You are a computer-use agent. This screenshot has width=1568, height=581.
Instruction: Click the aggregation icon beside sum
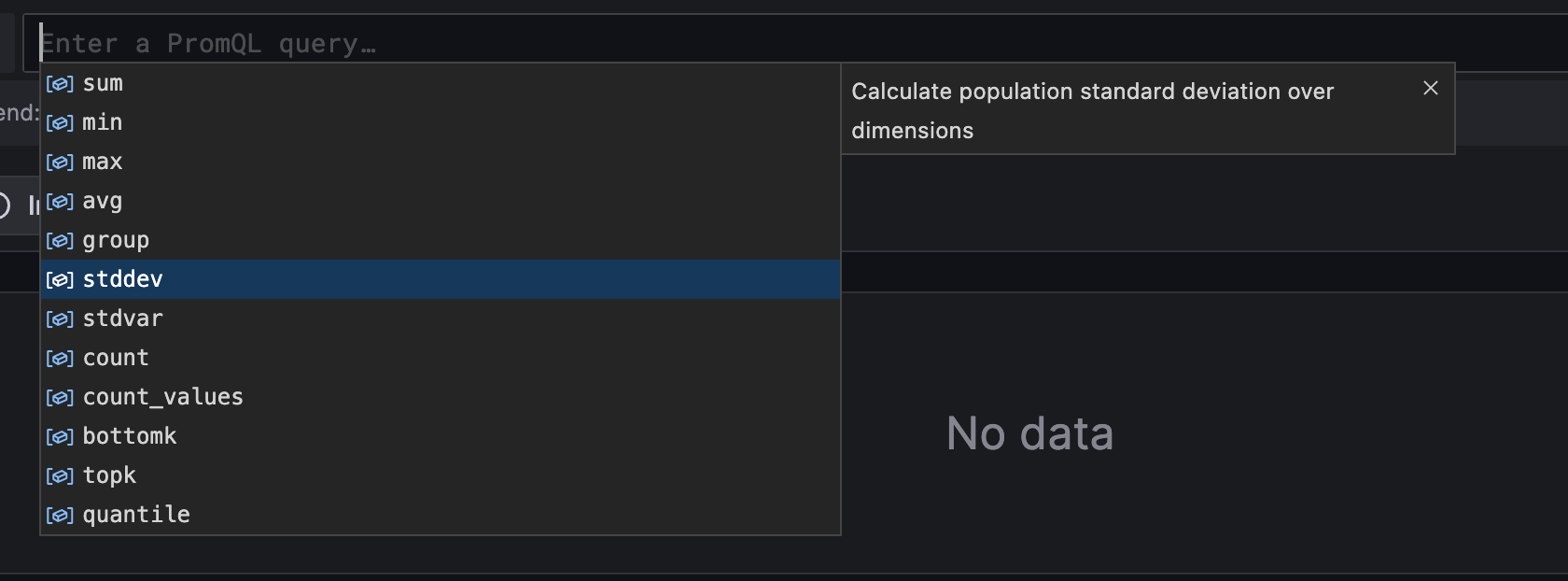[x=59, y=83]
